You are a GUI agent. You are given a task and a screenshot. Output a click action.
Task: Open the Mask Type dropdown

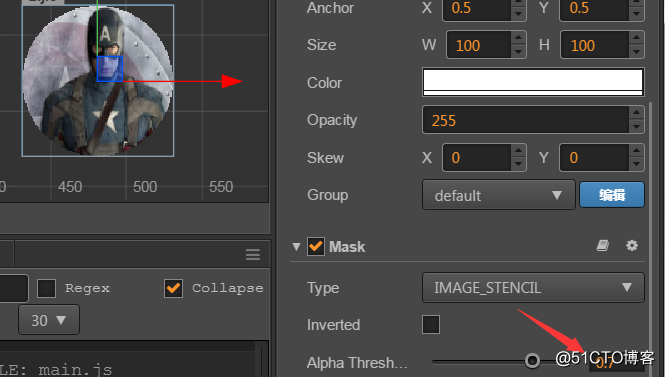coord(533,288)
